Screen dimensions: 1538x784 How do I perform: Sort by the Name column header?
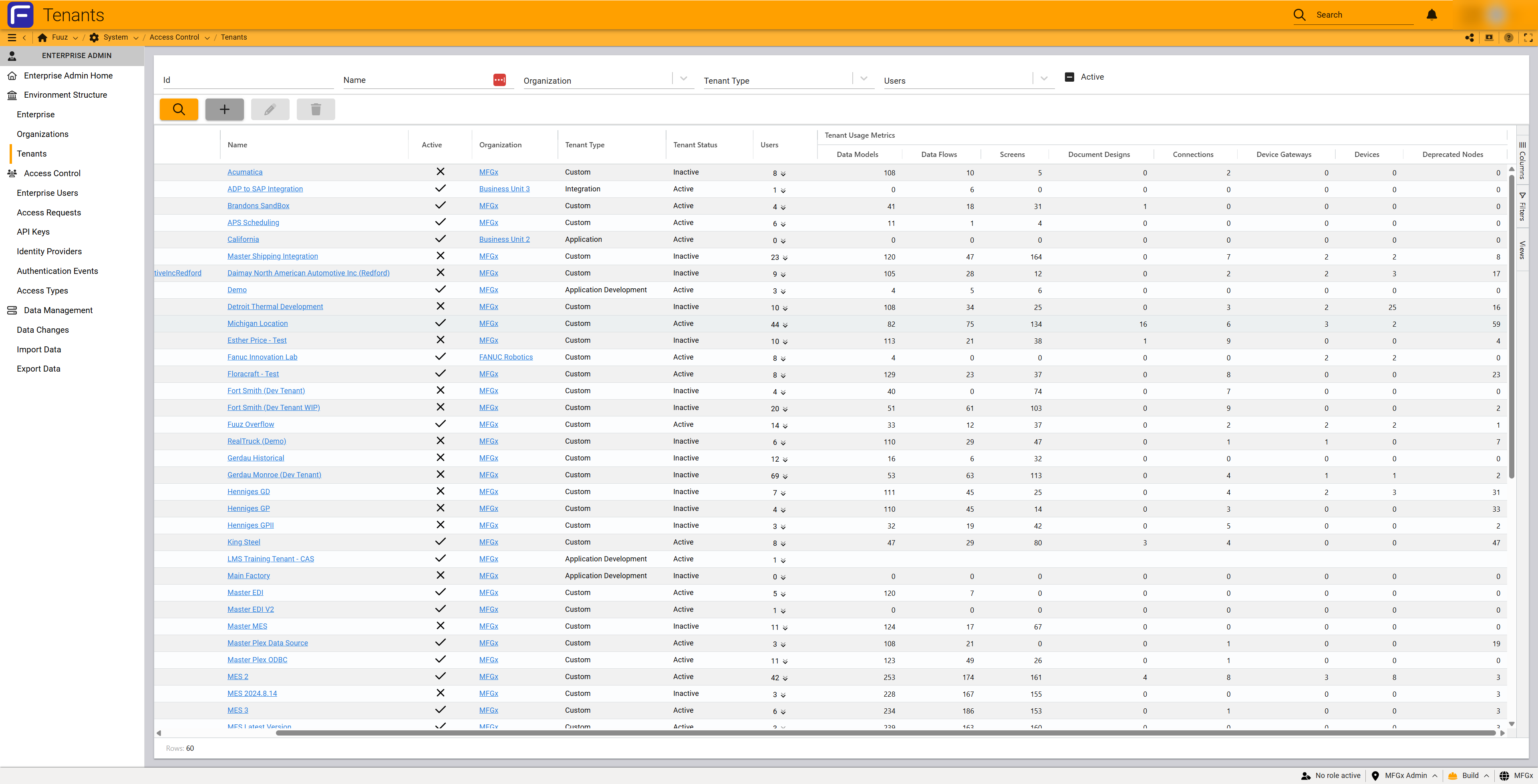tap(237, 145)
